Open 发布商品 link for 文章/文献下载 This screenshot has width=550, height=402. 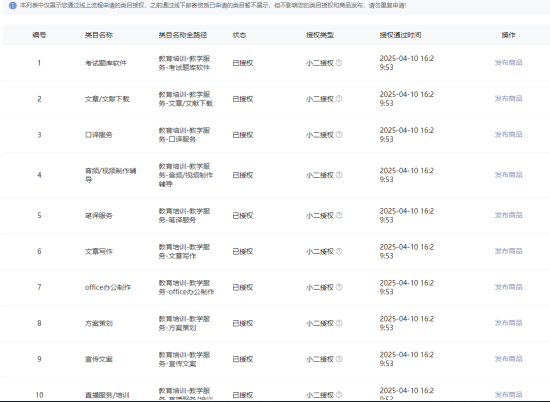coord(508,99)
